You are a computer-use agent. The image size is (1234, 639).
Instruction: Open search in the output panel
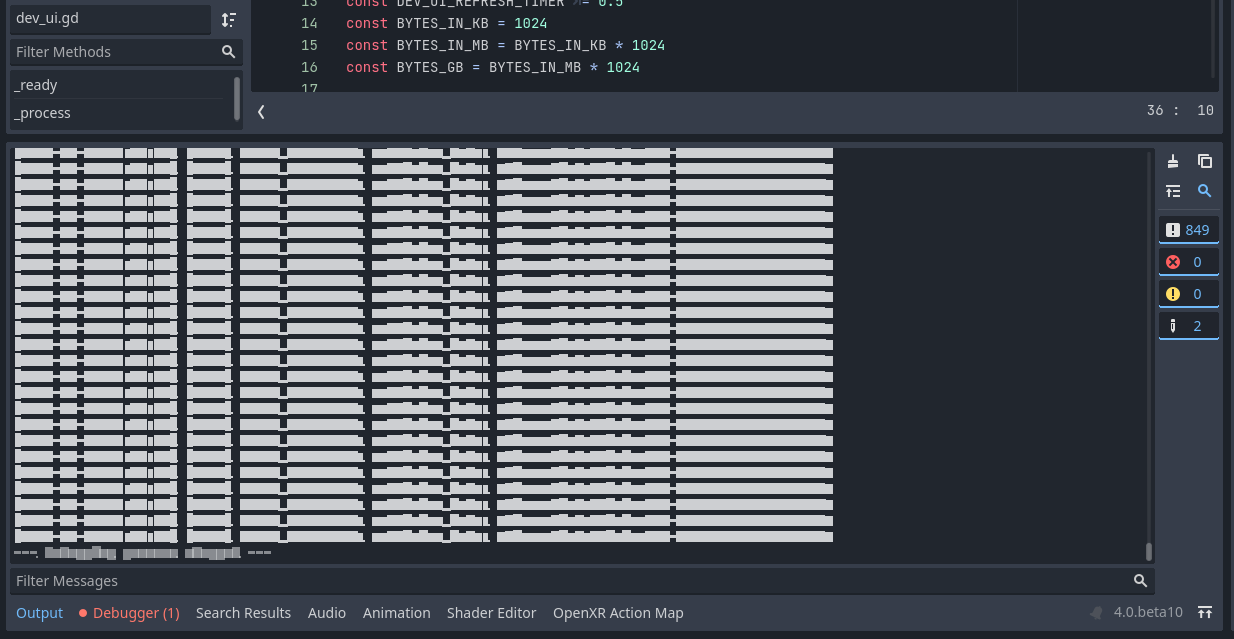(1205, 191)
